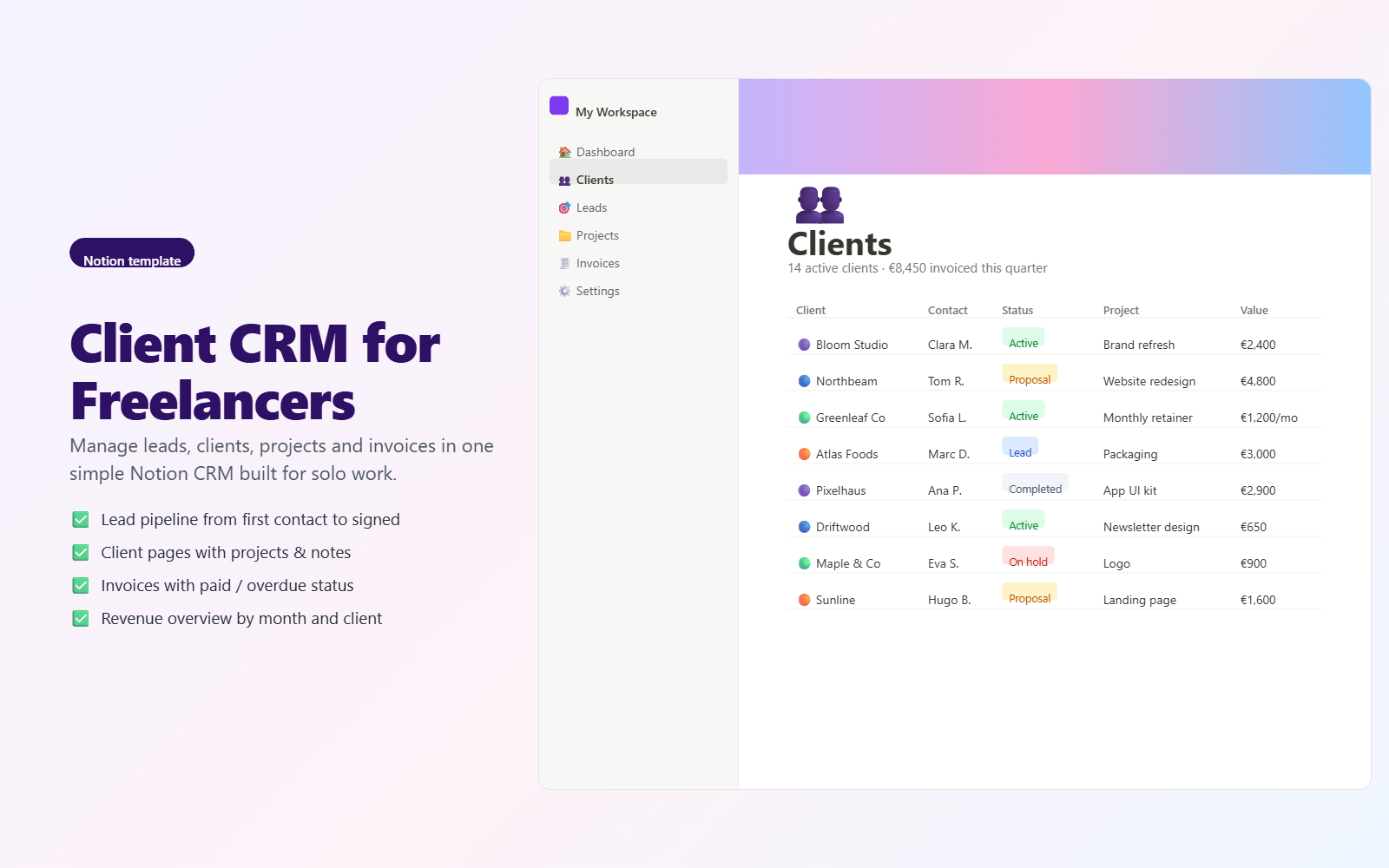Viewport: 1389px width, 868px height.
Task: Click Atlas Foods' Lead status tag
Action: pyautogui.click(x=1020, y=448)
